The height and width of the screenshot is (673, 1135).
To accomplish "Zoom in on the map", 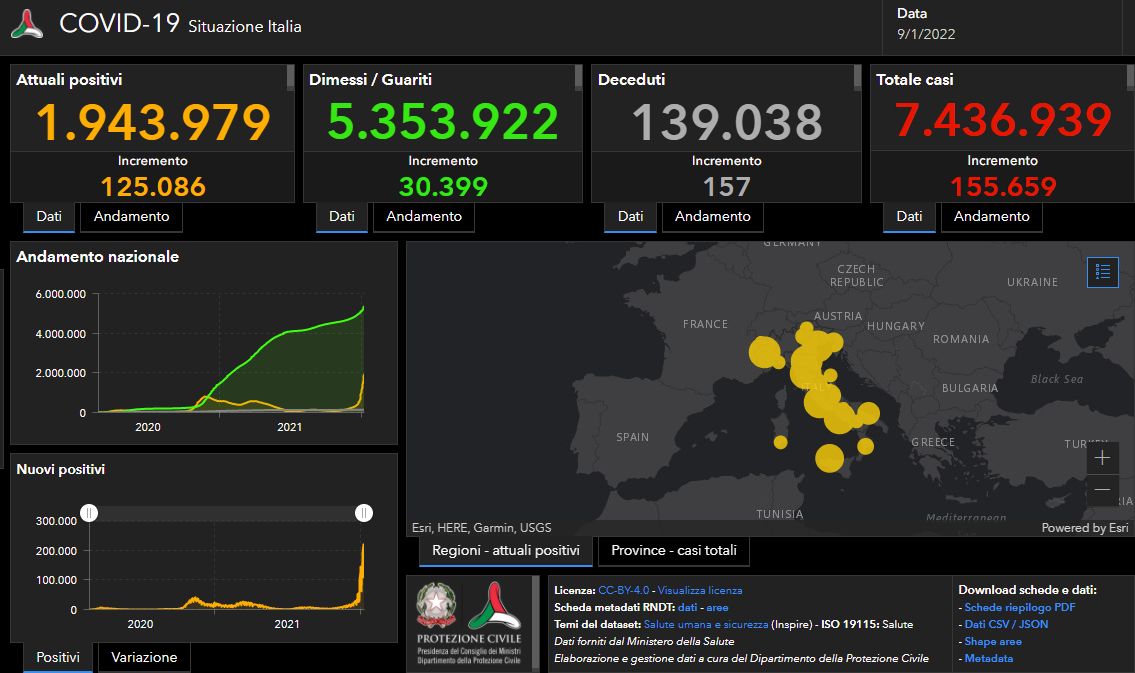I will 1102,458.
